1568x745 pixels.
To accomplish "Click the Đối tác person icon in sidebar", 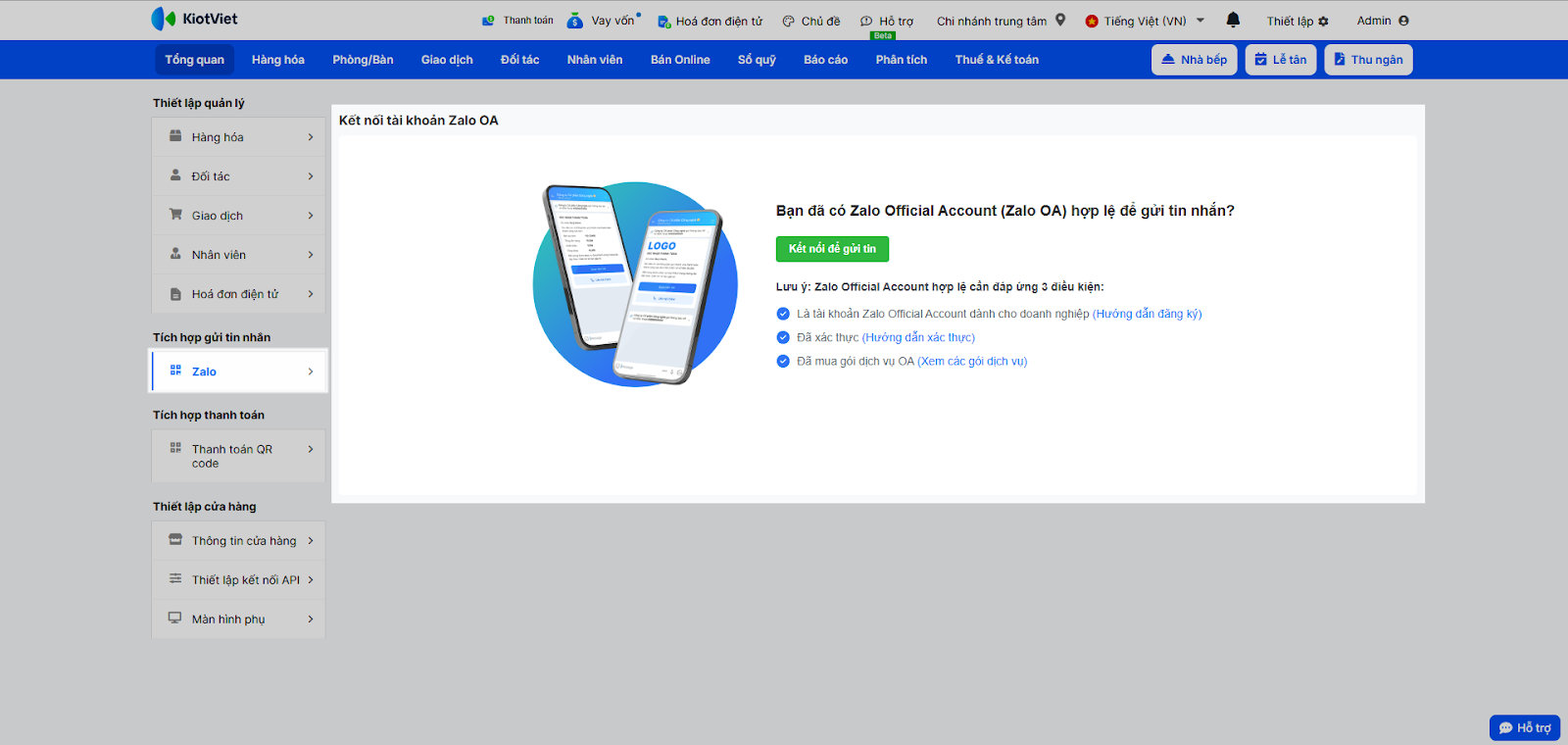I will coord(175,175).
